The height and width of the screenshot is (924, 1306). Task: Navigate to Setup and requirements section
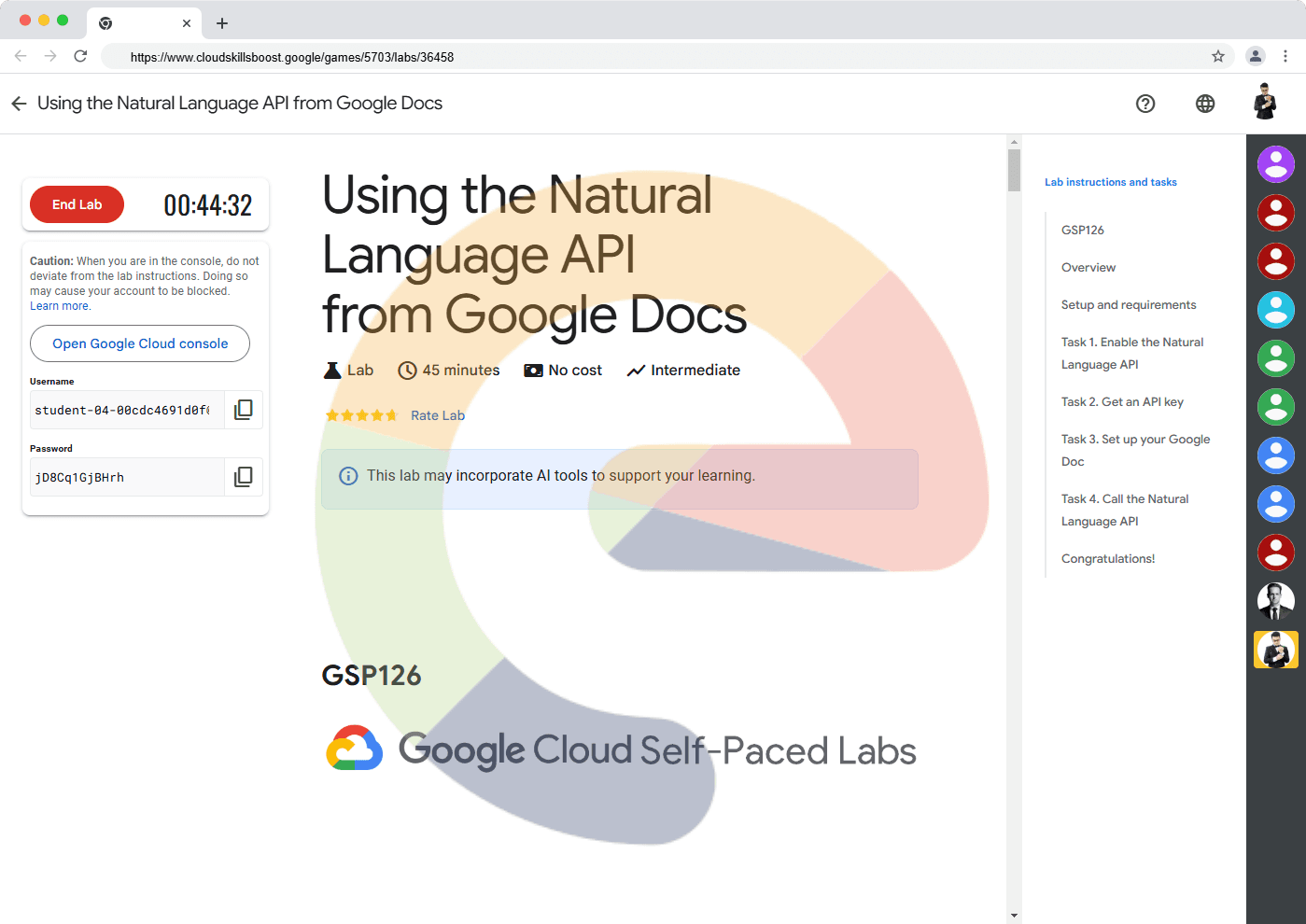tap(1129, 305)
